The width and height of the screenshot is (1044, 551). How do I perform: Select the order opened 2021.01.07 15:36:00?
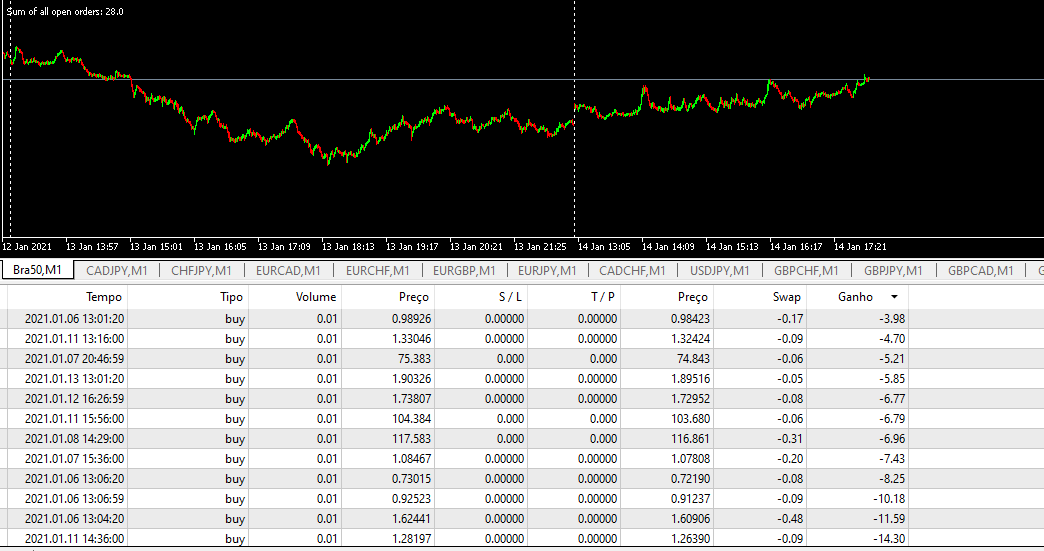tap(458, 459)
